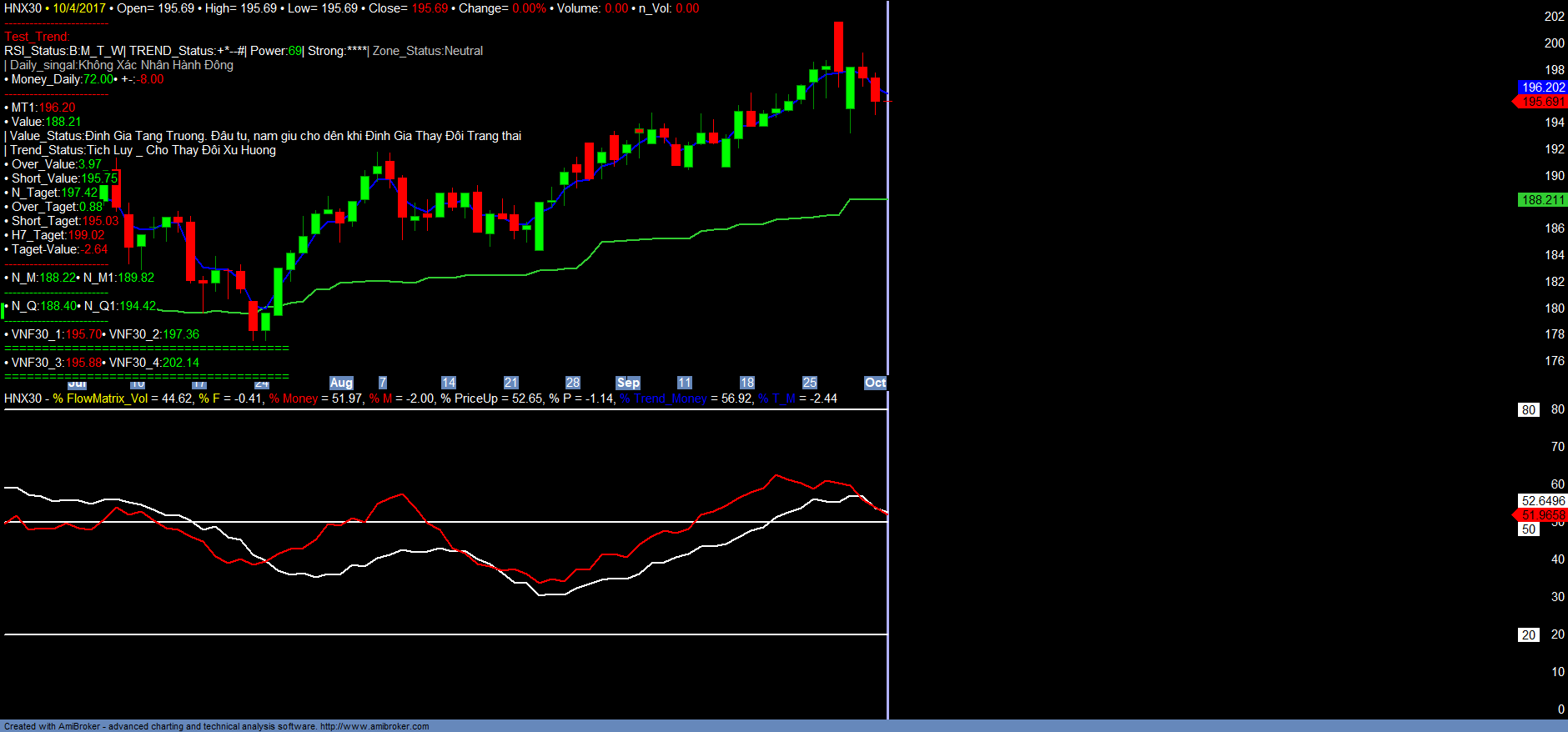The image size is (1568, 732).
Task: Click the HNX30 symbol in chart title
Action: tap(23, 8)
